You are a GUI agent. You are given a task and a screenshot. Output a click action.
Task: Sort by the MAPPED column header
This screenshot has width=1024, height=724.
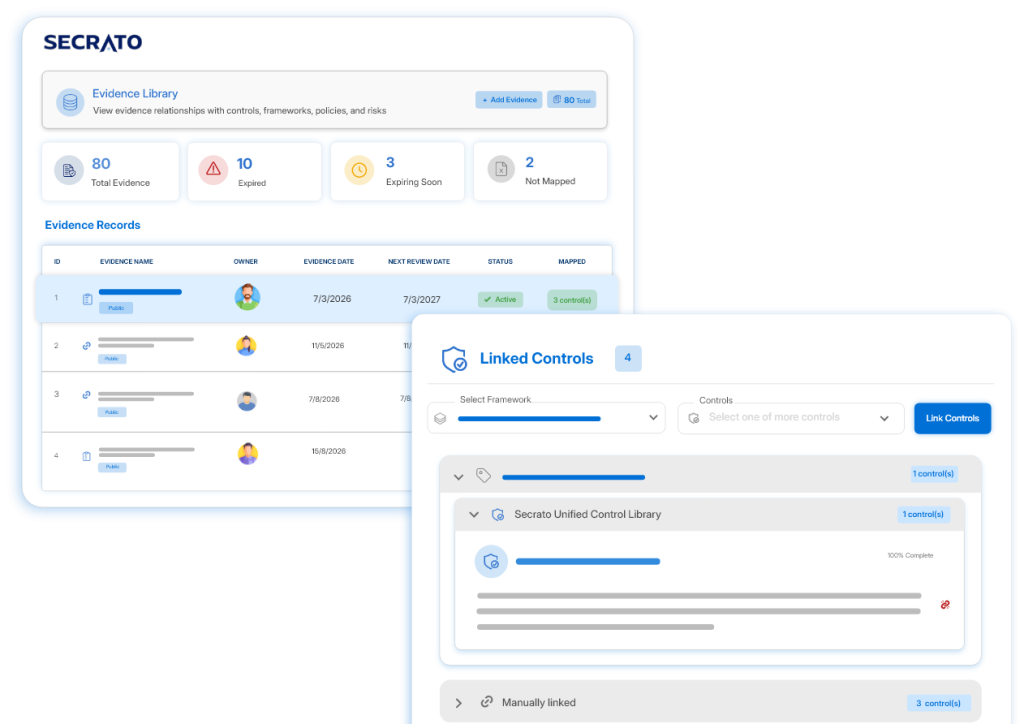pyautogui.click(x=572, y=262)
